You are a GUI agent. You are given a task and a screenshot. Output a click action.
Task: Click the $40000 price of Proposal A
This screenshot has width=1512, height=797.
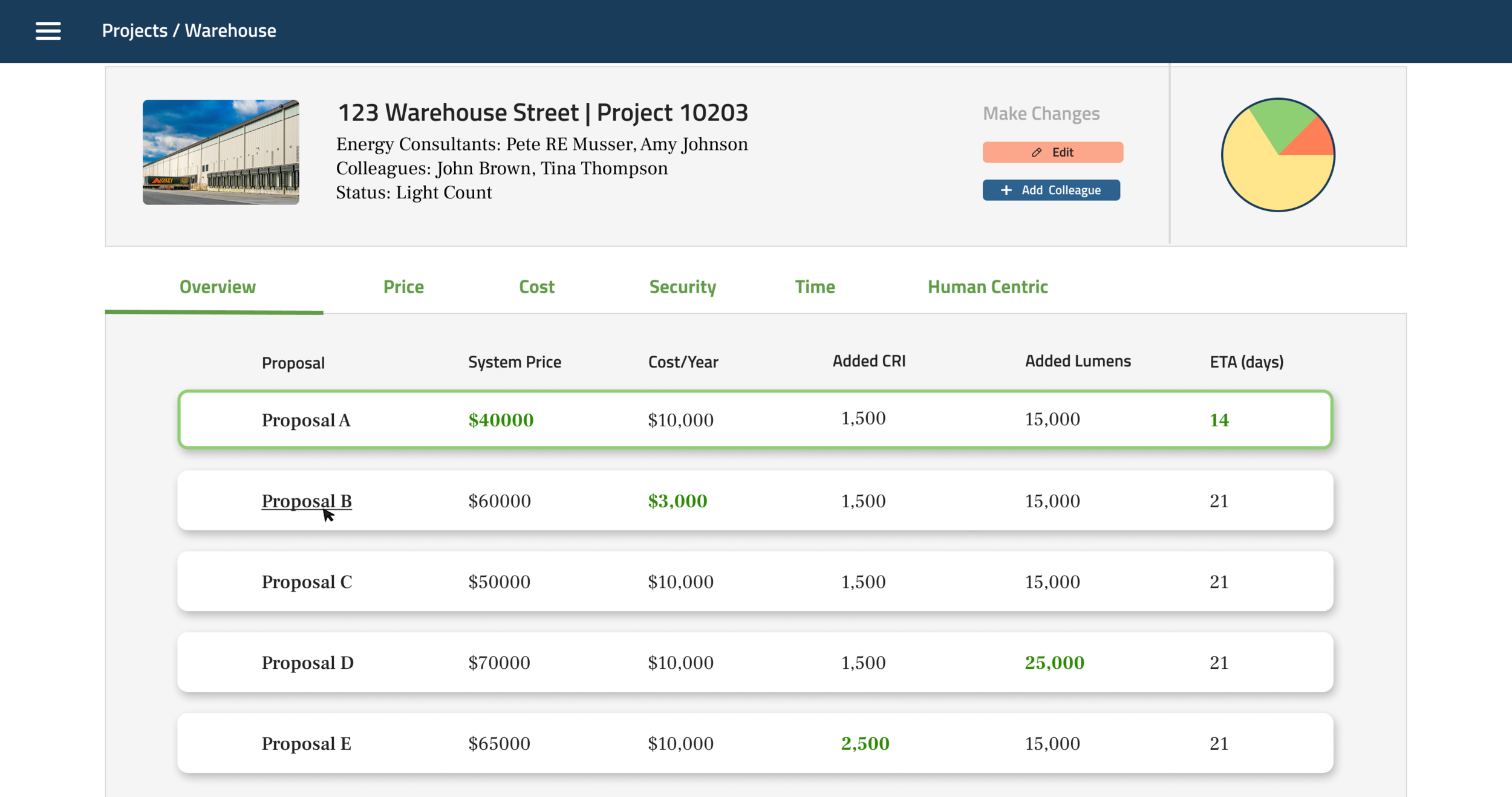coord(501,420)
